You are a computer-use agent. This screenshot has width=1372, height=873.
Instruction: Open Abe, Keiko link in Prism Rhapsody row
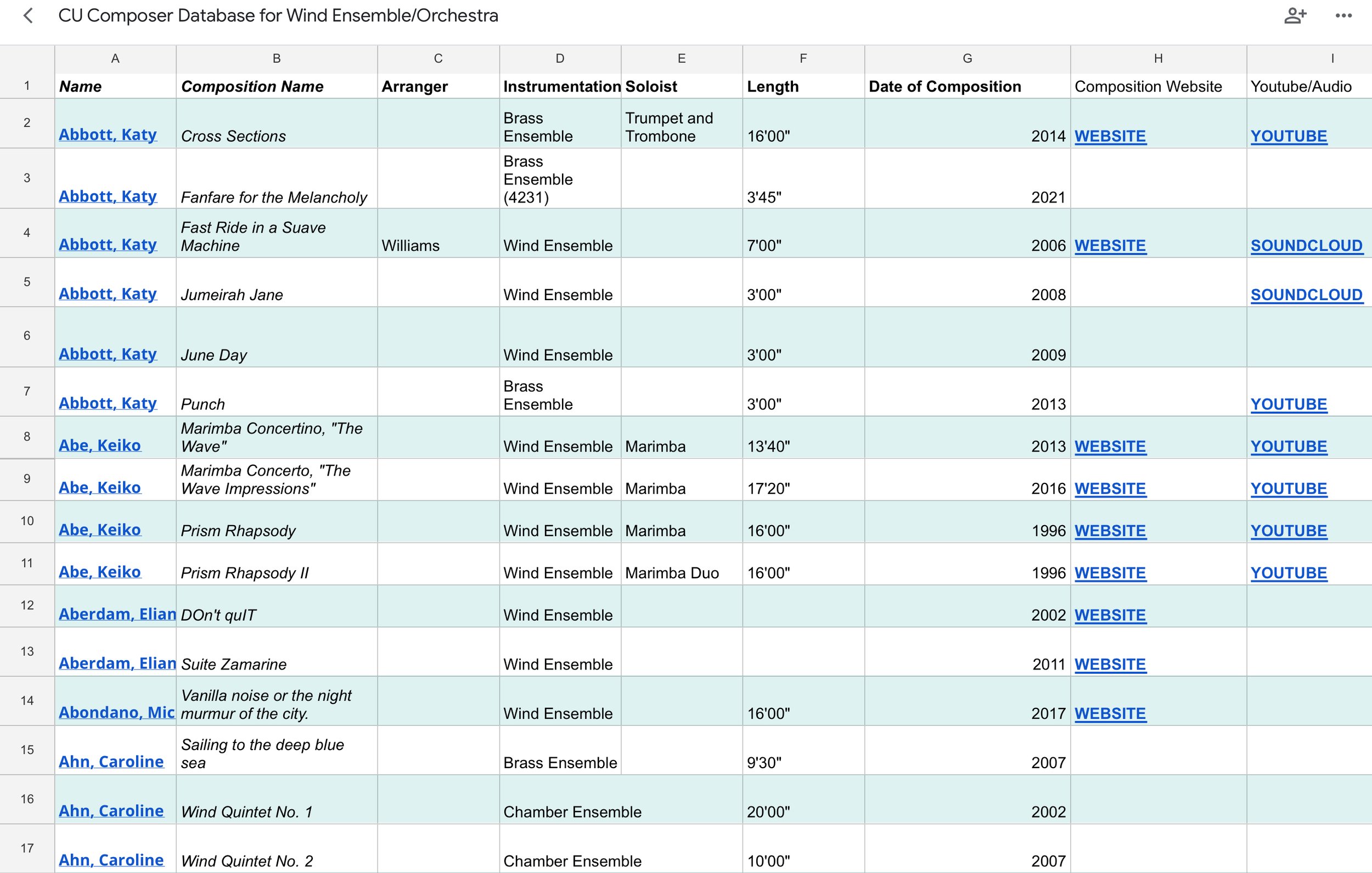tap(100, 530)
